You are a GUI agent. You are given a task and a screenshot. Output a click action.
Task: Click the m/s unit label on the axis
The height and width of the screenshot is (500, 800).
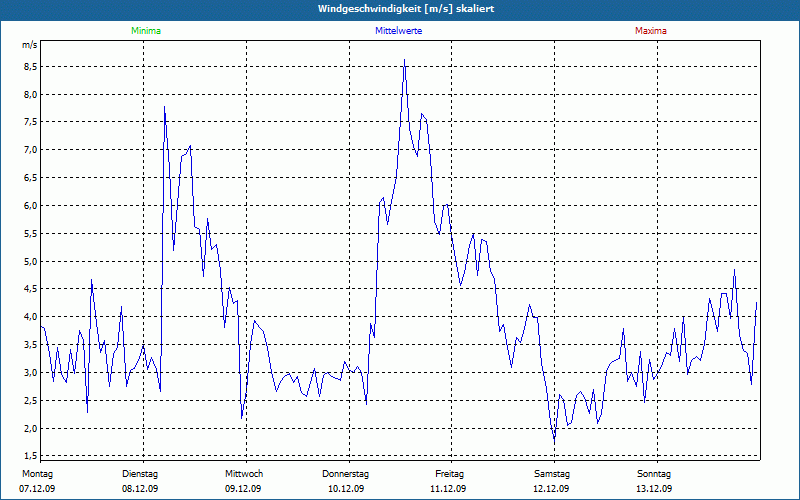pyautogui.click(x=29, y=45)
